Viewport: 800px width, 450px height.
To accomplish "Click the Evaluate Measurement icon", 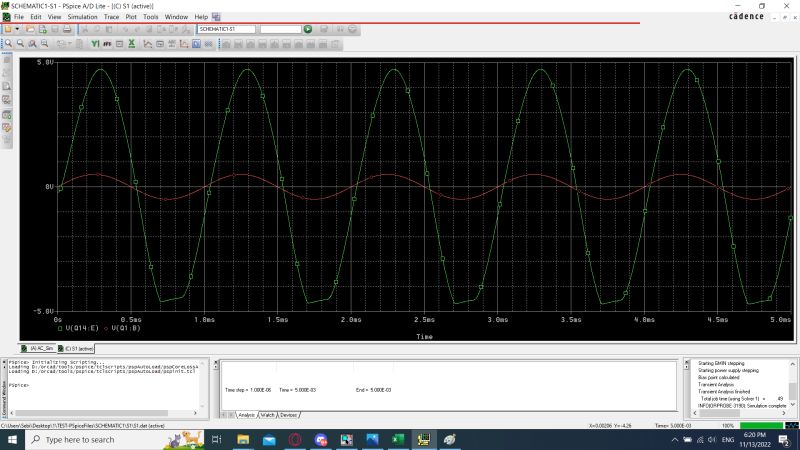I will click(160, 44).
